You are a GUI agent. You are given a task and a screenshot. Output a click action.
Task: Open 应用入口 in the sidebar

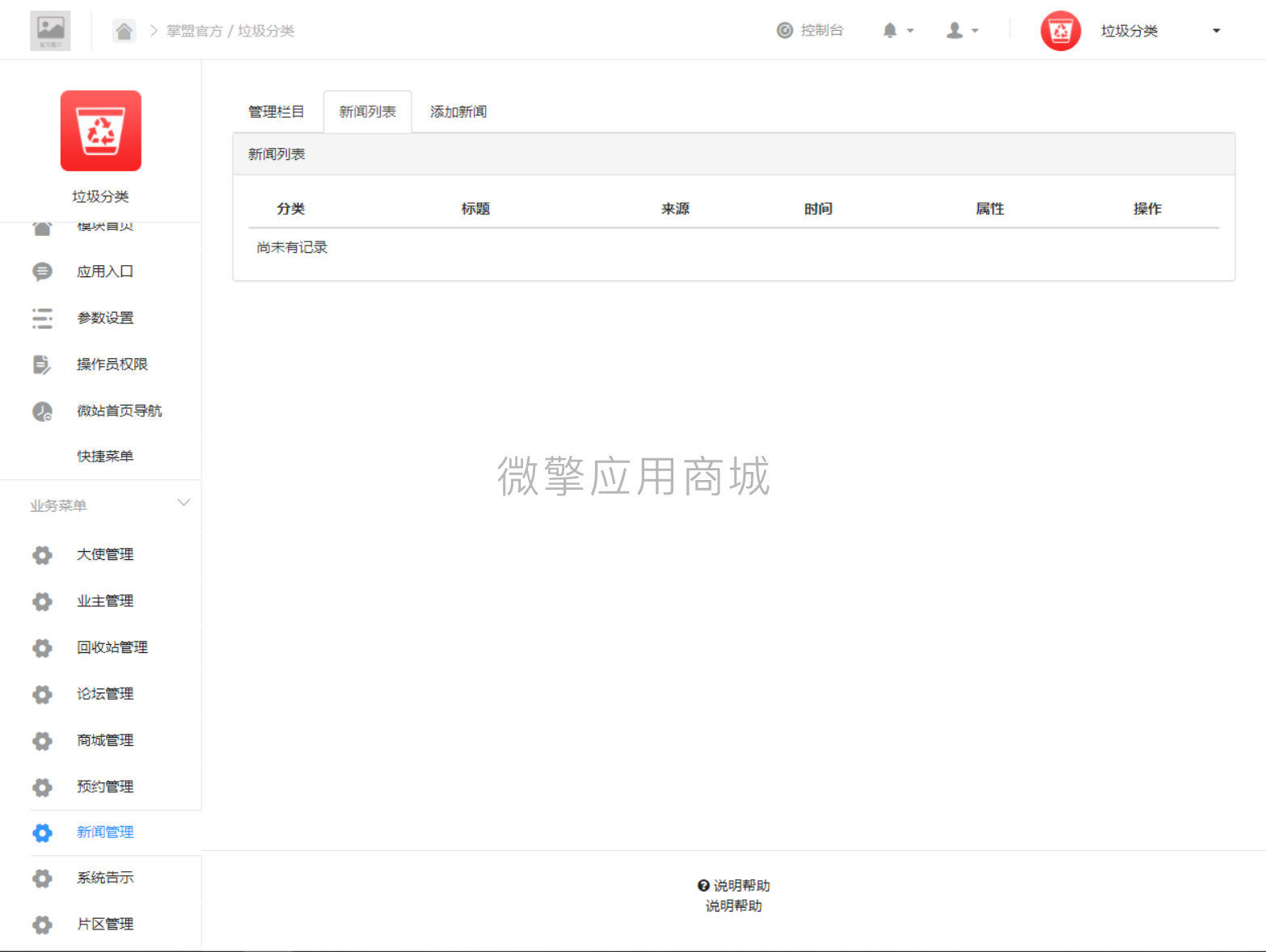[105, 272]
